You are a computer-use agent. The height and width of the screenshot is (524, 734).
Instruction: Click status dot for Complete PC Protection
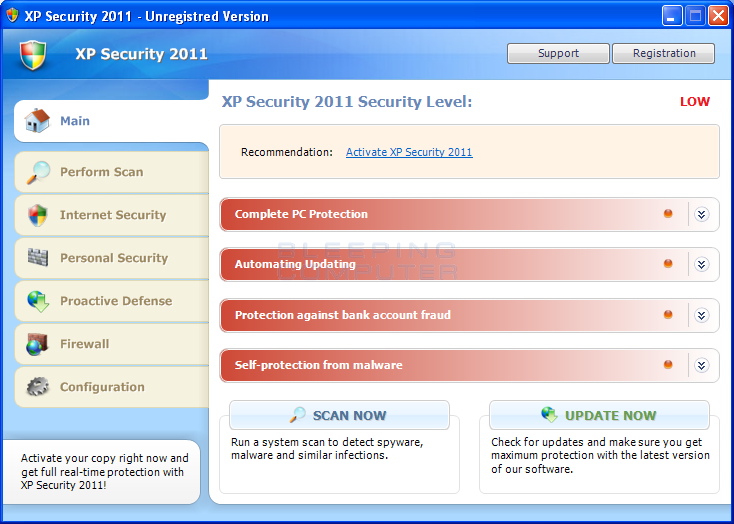pos(668,214)
